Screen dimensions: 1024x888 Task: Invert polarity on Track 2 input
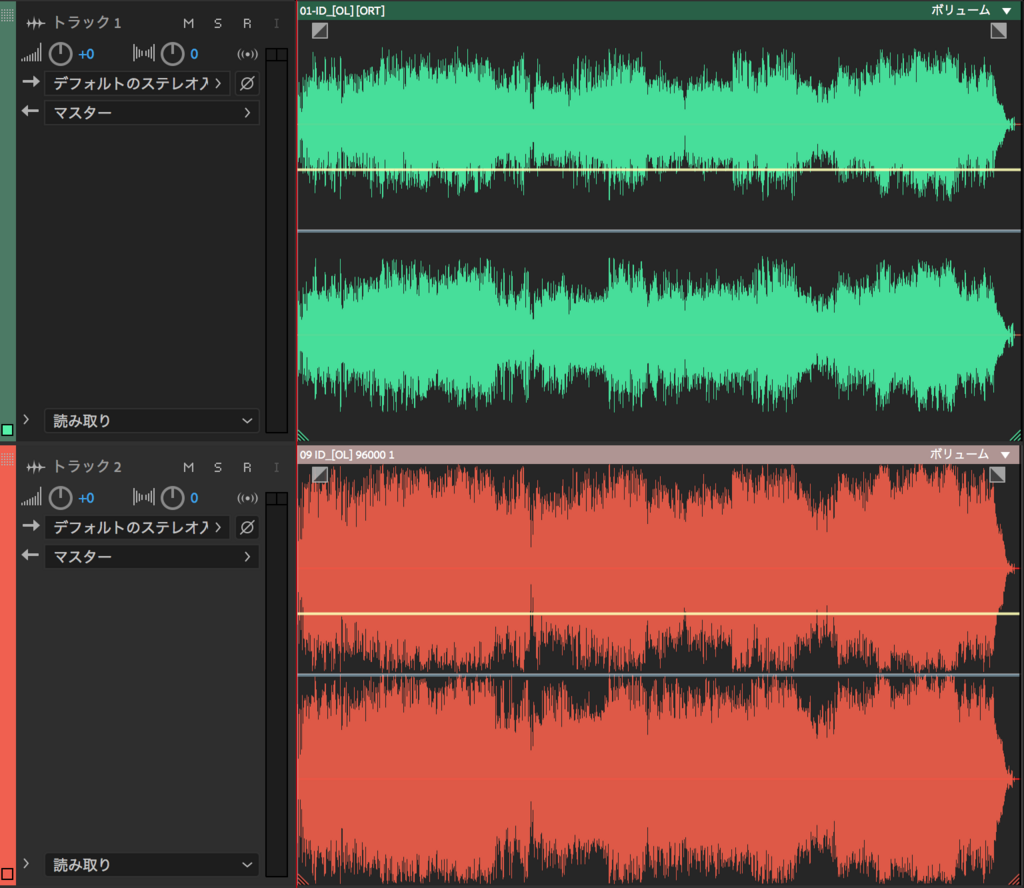click(x=247, y=528)
